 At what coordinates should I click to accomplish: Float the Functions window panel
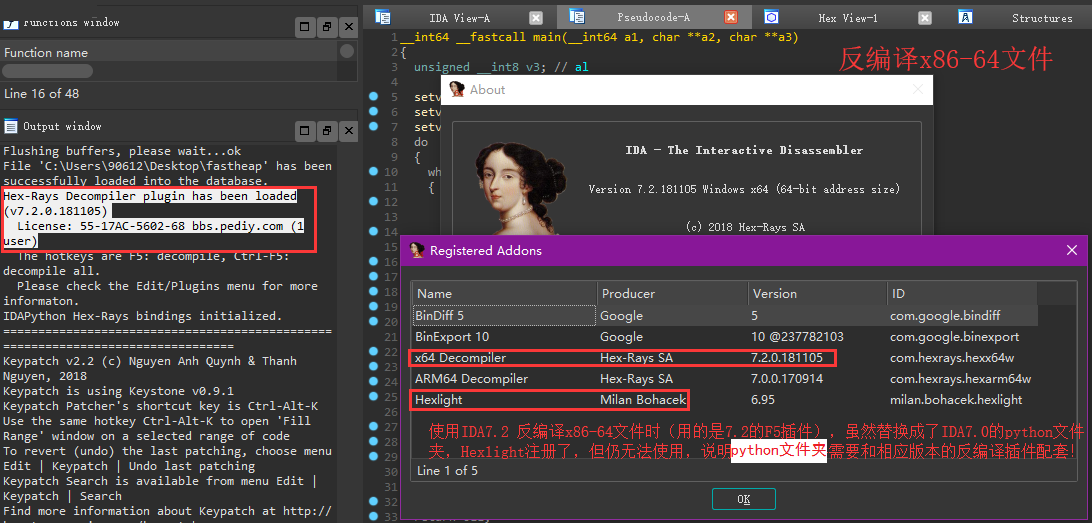pyautogui.click(x=327, y=27)
